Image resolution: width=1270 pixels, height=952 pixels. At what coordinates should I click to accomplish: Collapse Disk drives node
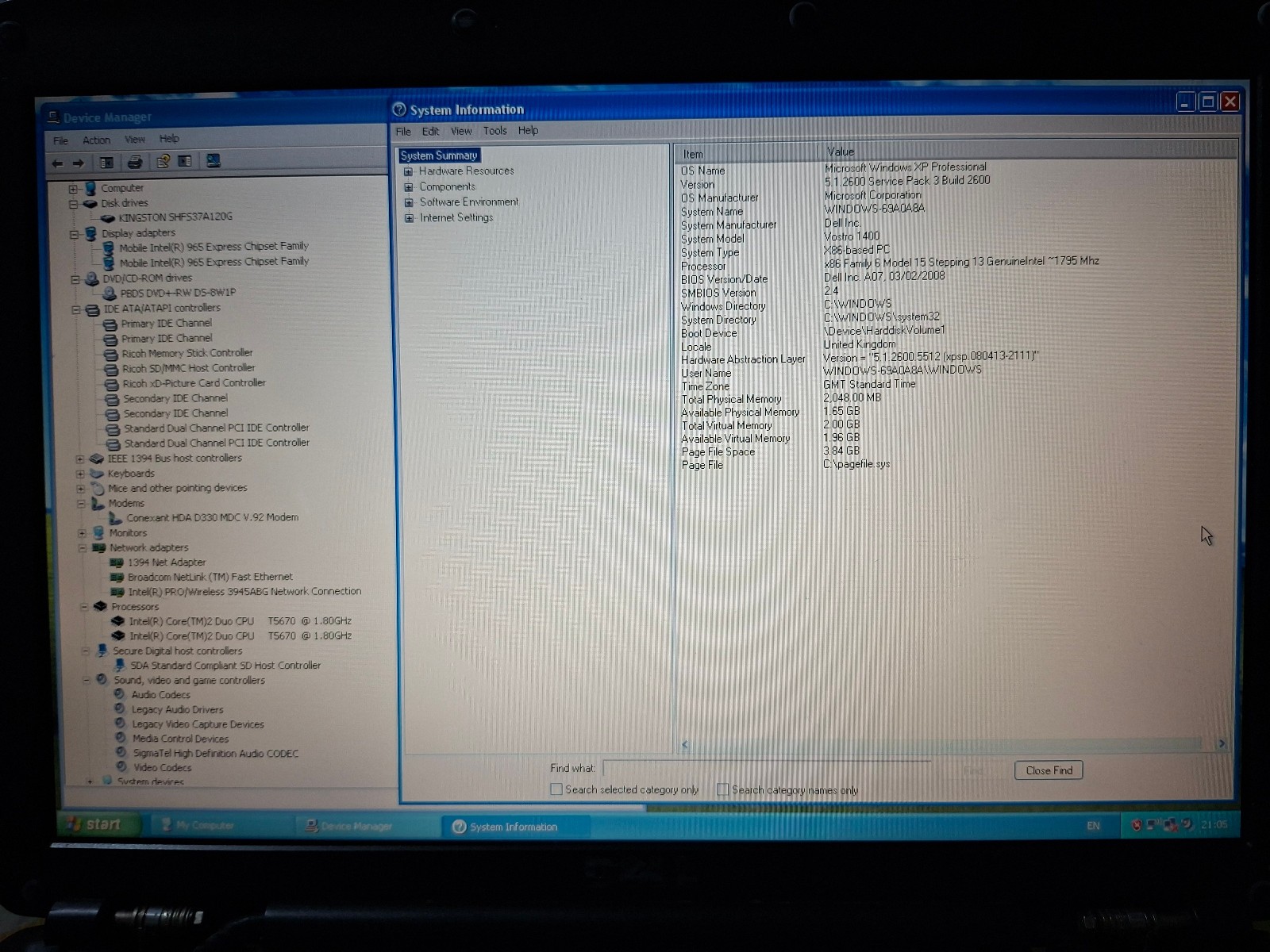click(x=72, y=204)
